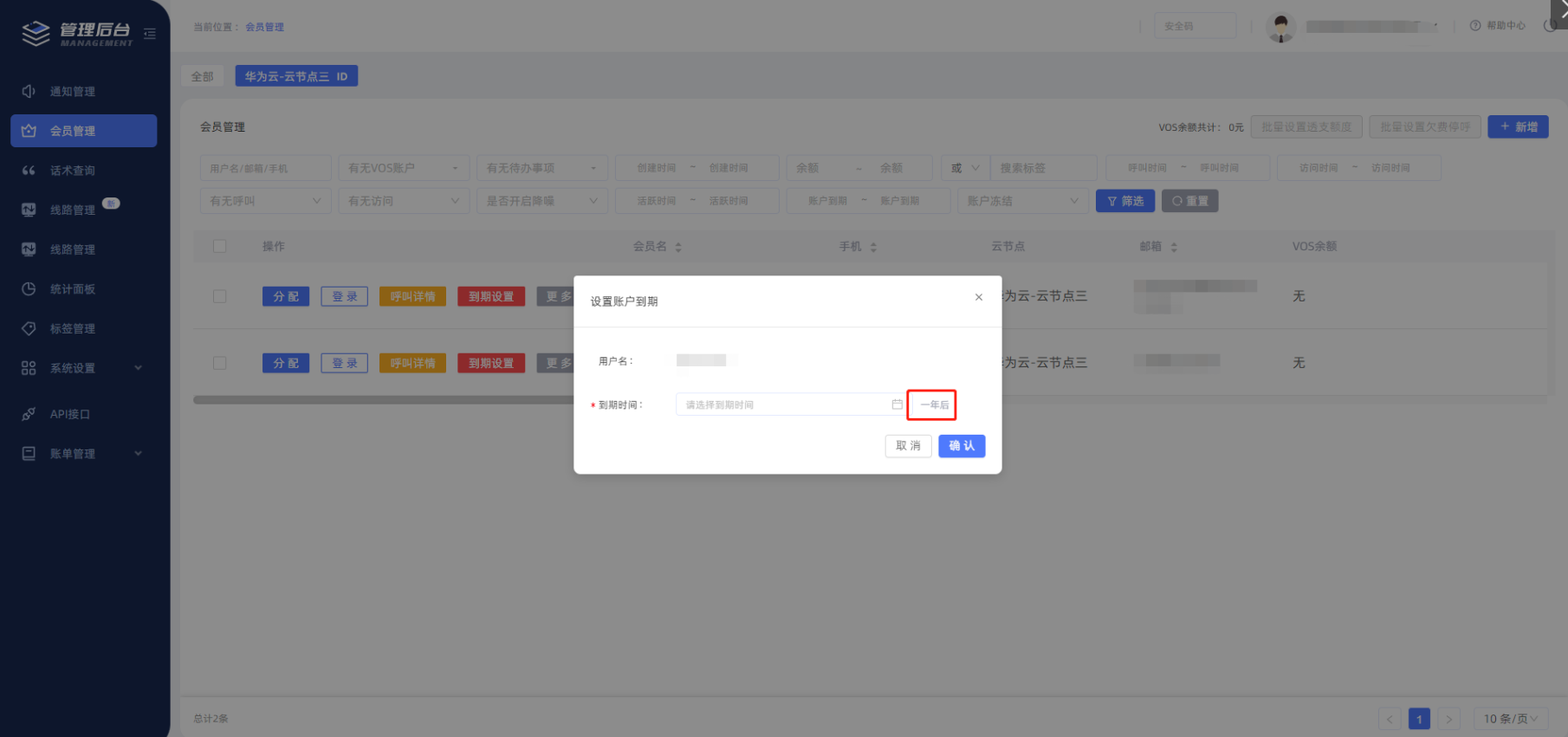
Task: Click the sidebar collapse menu icon
Action: (x=150, y=34)
